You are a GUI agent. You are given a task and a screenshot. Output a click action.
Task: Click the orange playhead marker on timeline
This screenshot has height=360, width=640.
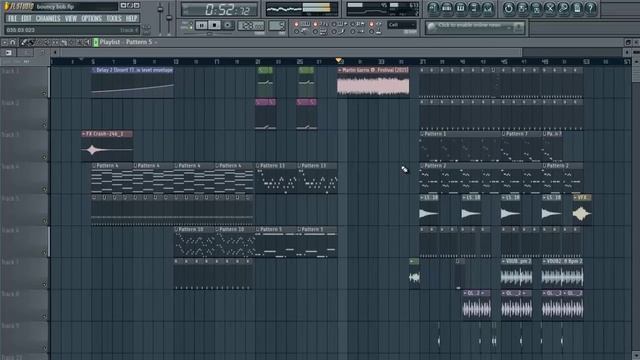coord(339,61)
